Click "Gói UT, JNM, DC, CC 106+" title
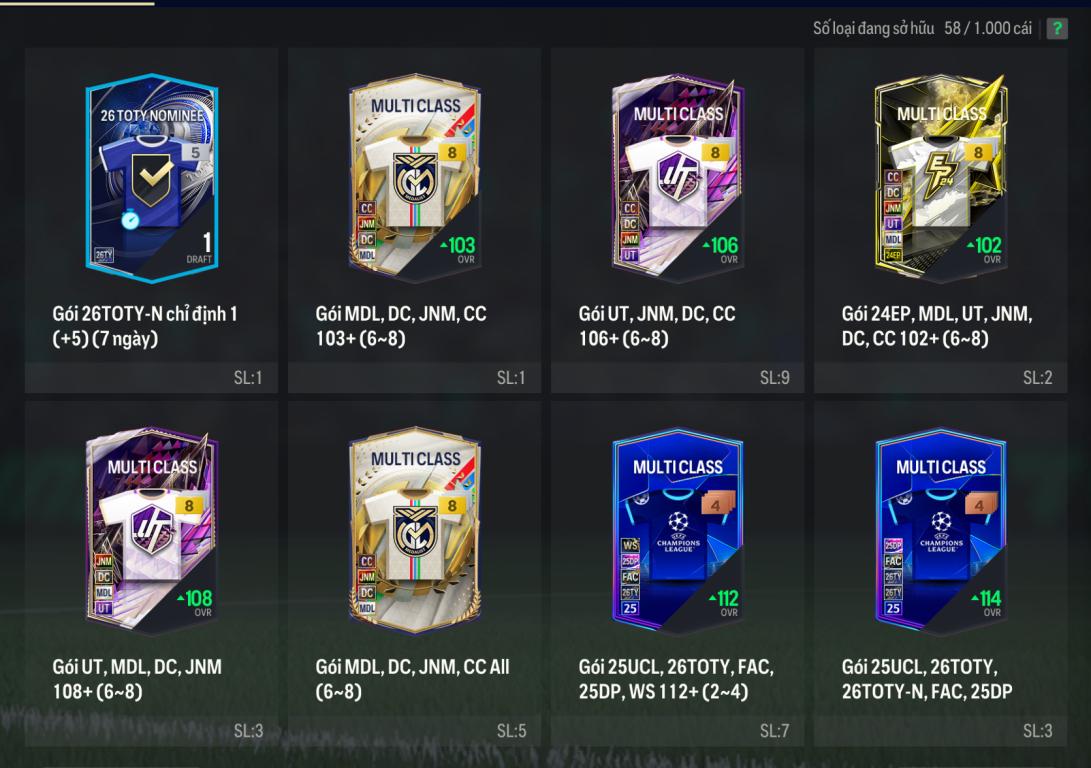The image size is (1091, 768). coord(657,326)
